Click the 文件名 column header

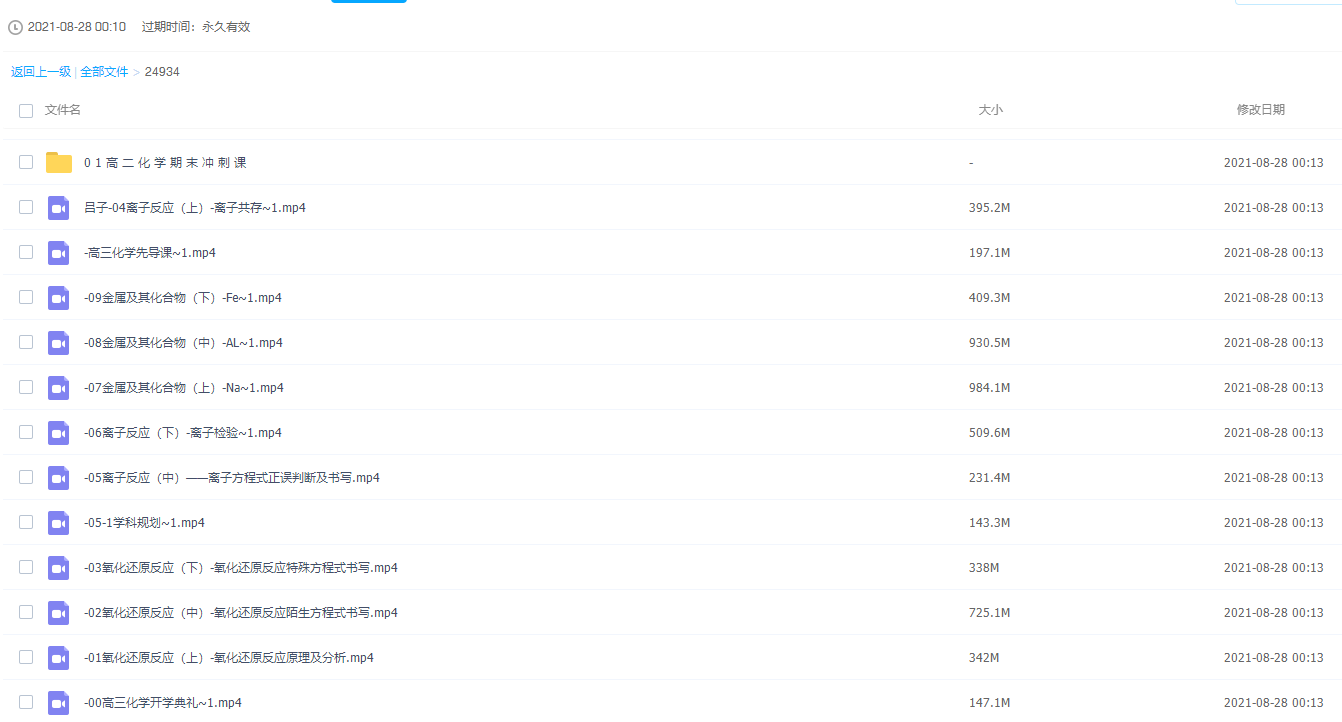pos(63,110)
